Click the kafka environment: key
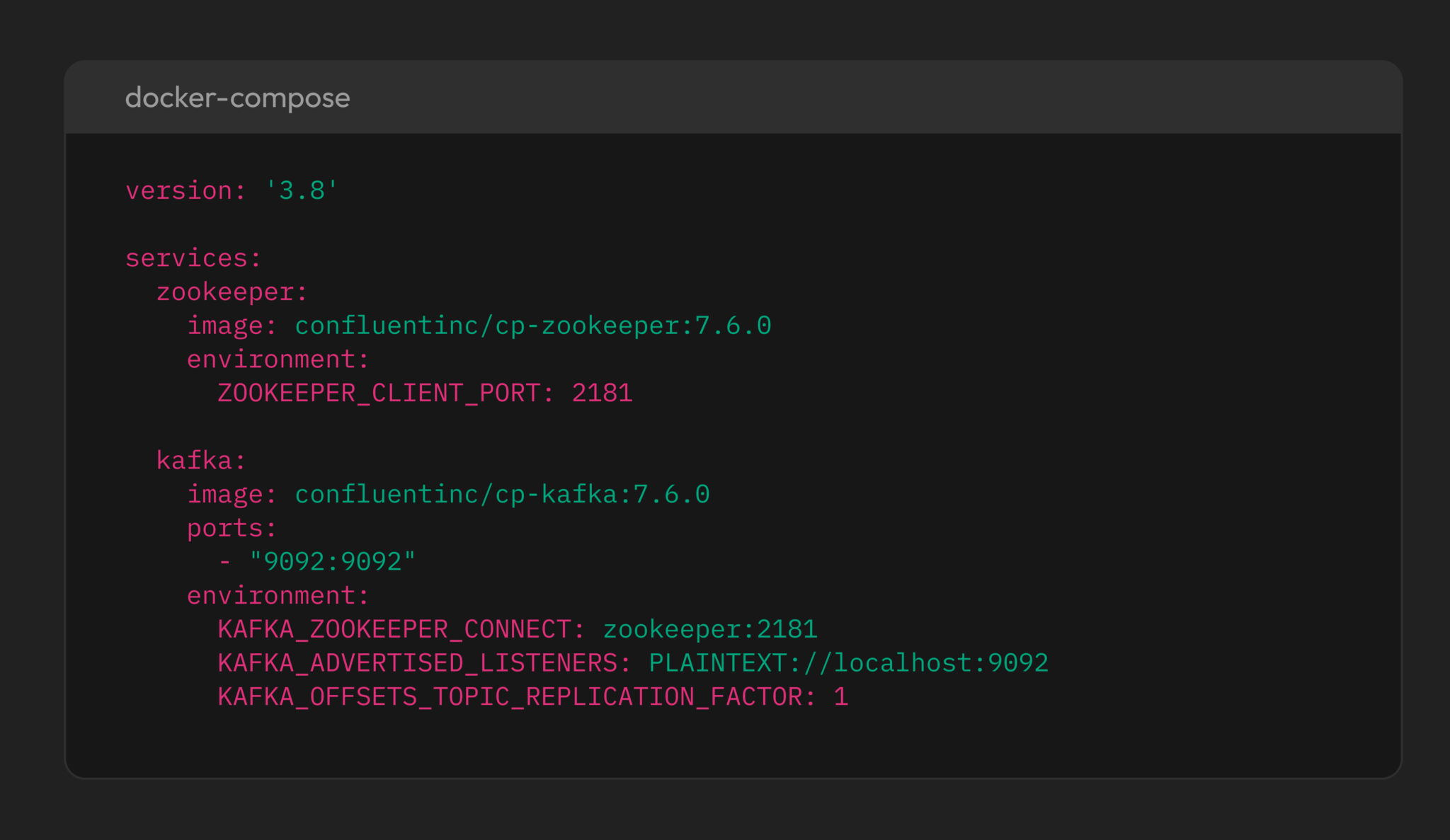Viewport: 1450px width, 840px height. click(277, 594)
